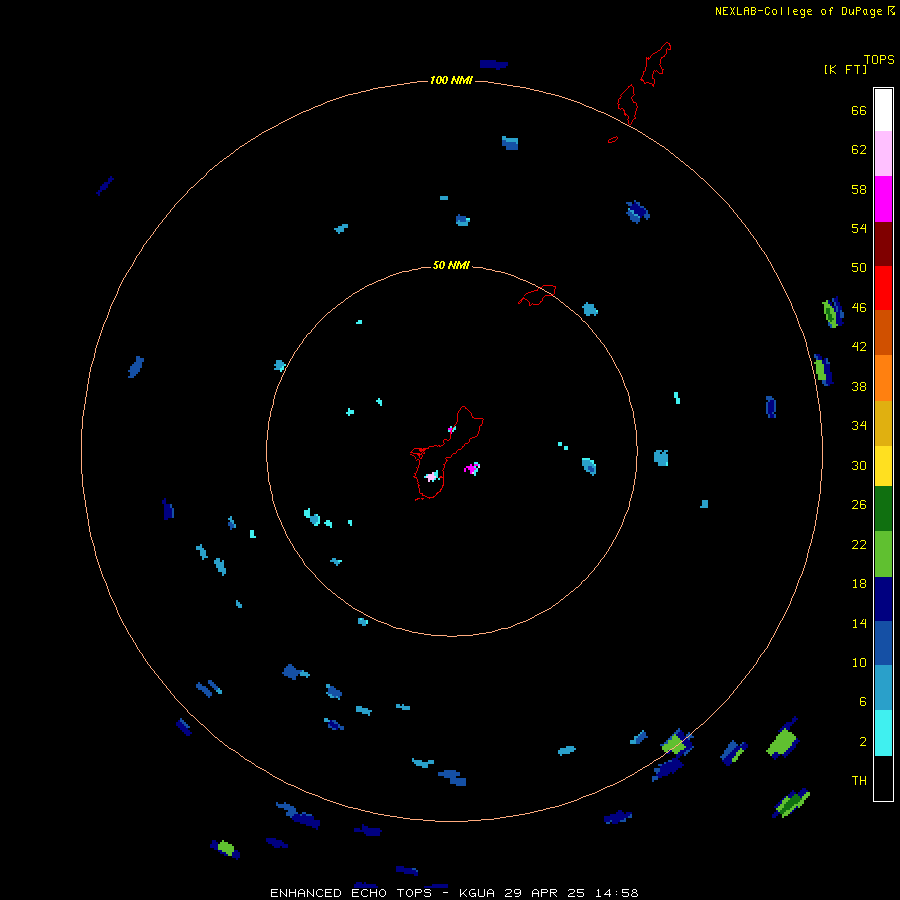900x900 pixels.
Task: Click the Rota island outline on the 50 NMI ring
Action: click(537, 295)
